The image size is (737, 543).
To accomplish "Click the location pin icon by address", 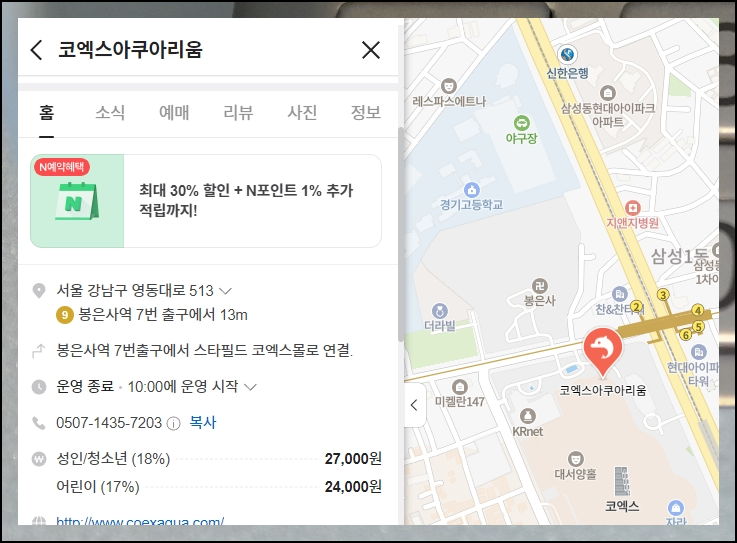I will [x=39, y=291].
